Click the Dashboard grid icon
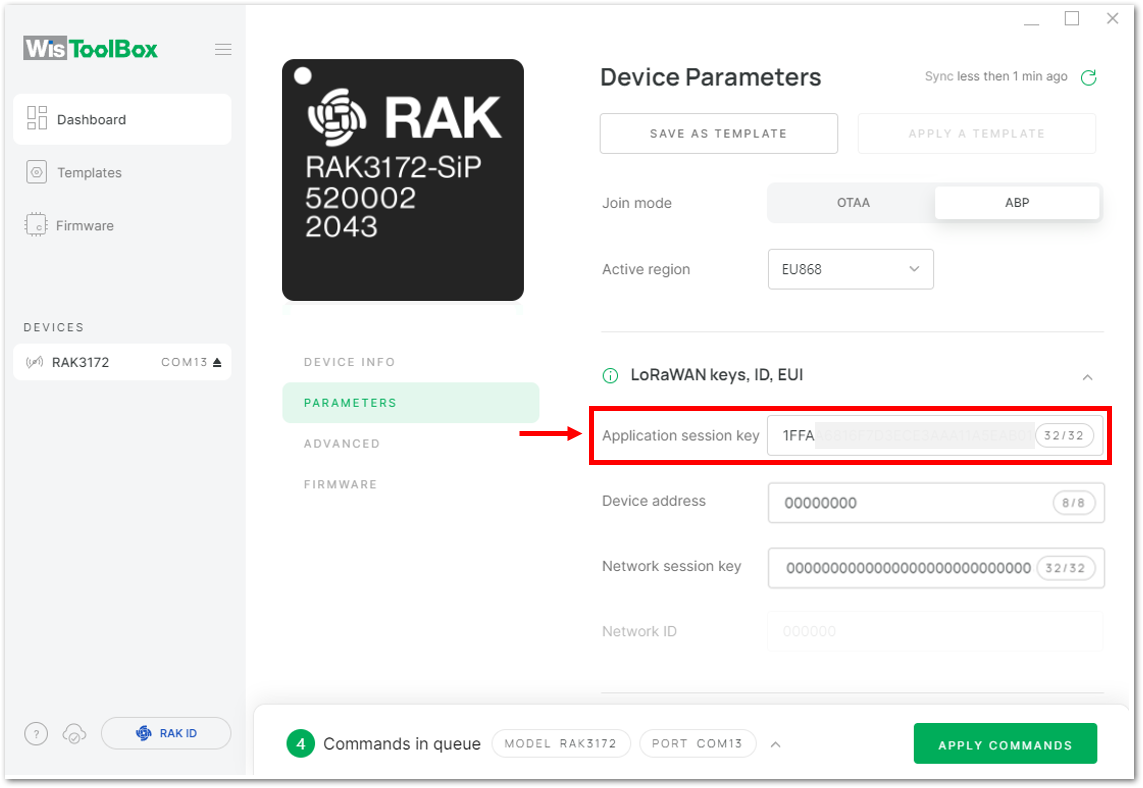Viewport: 1143px width, 788px height. click(36, 118)
